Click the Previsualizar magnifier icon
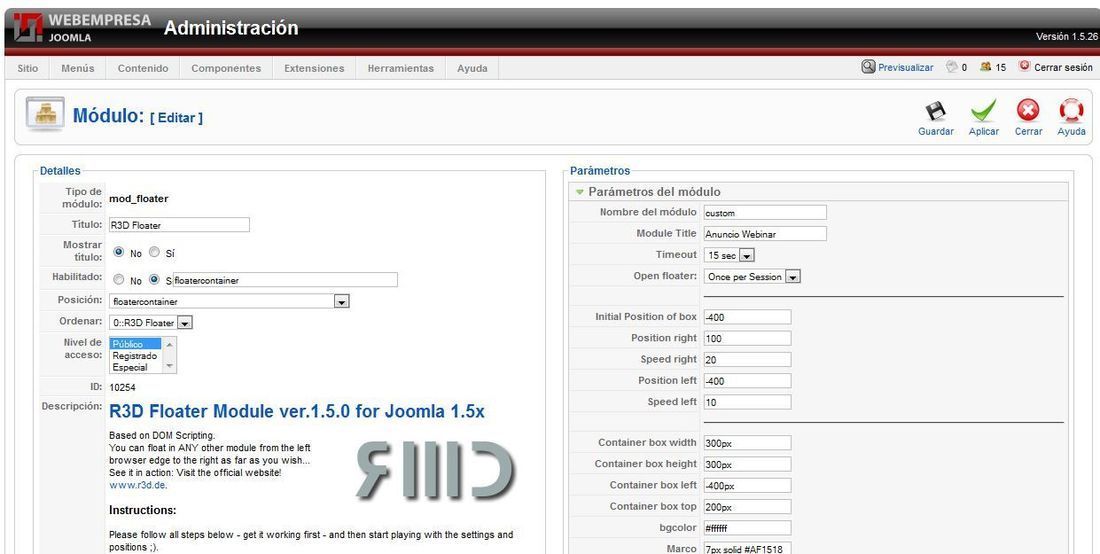The width and height of the screenshot is (1100, 554). point(868,67)
